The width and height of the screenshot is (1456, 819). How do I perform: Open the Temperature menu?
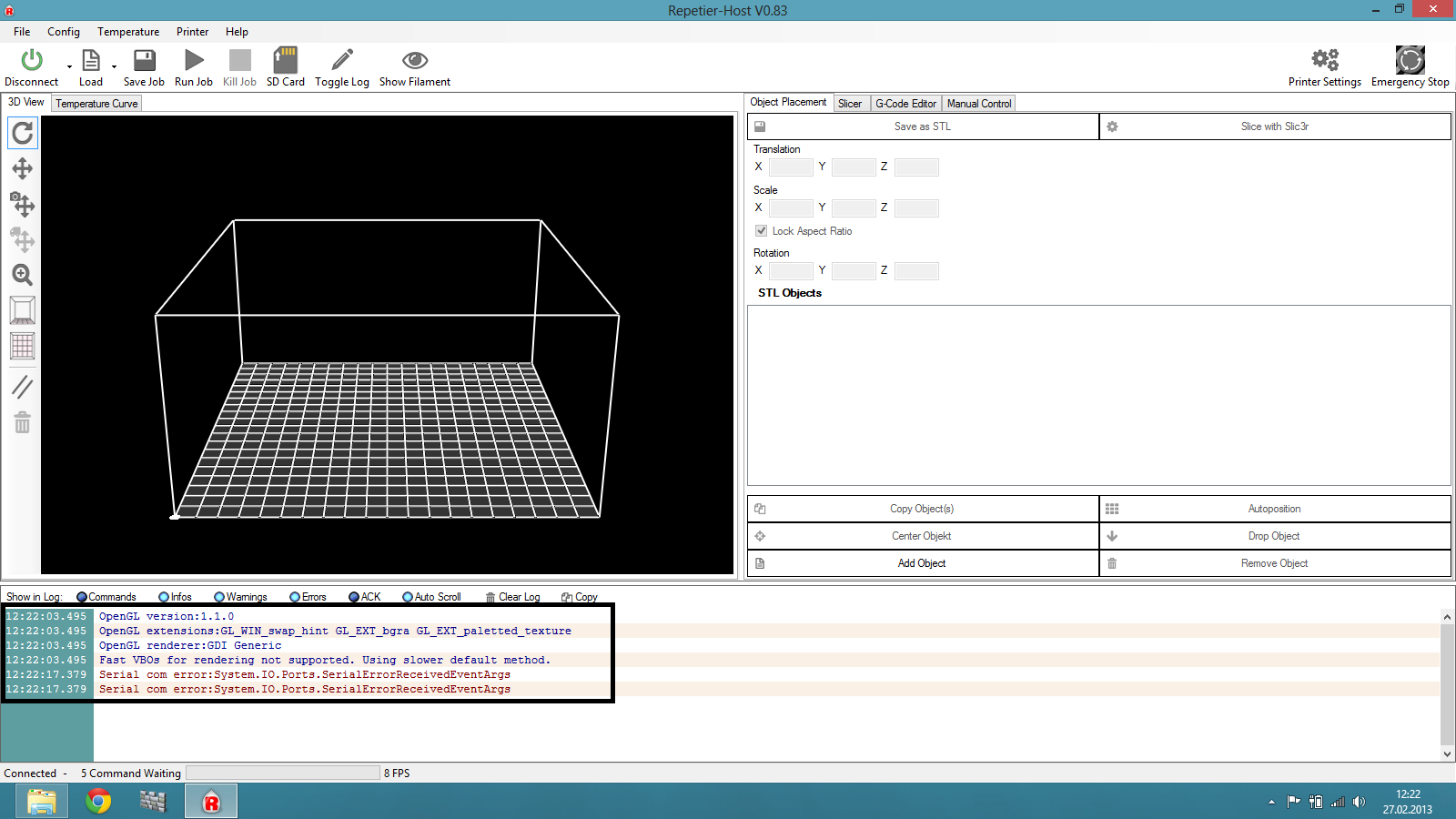[128, 32]
